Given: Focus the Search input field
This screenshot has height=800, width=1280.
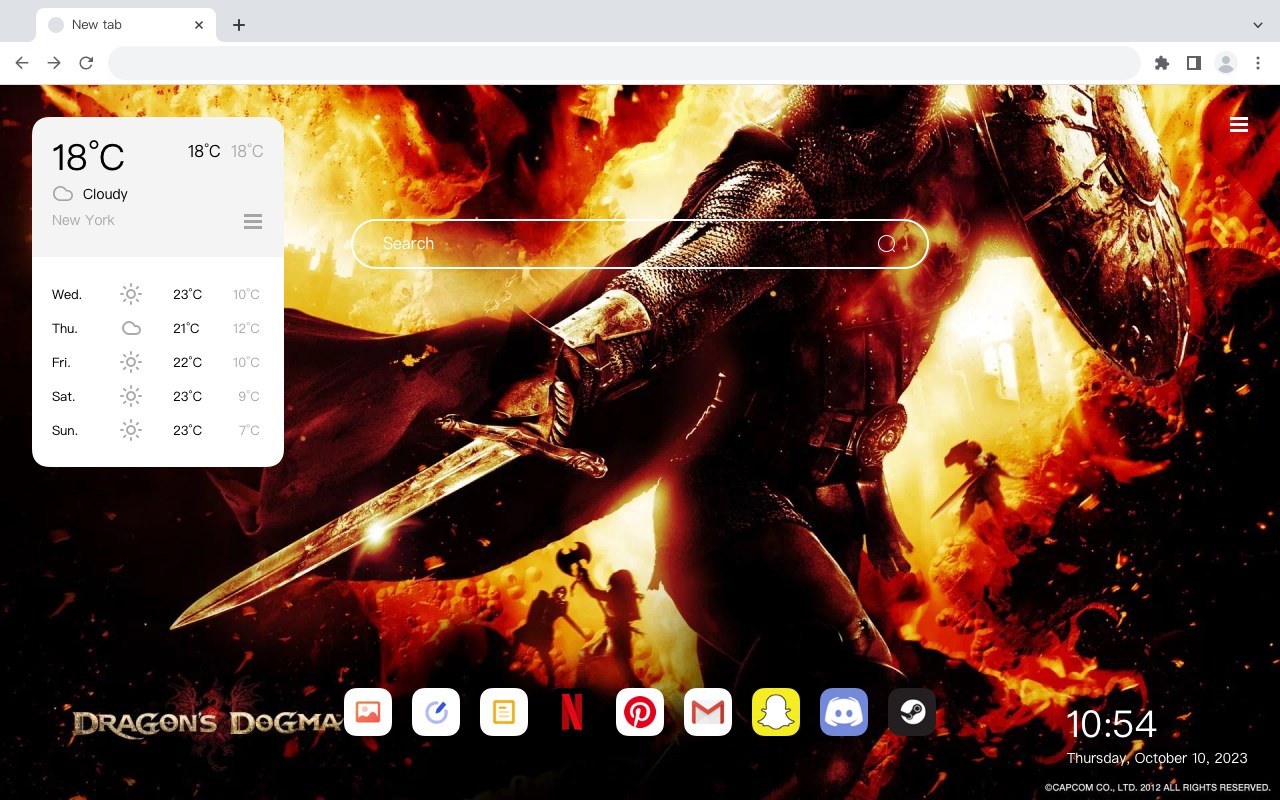Looking at the screenshot, I should click(x=640, y=244).
